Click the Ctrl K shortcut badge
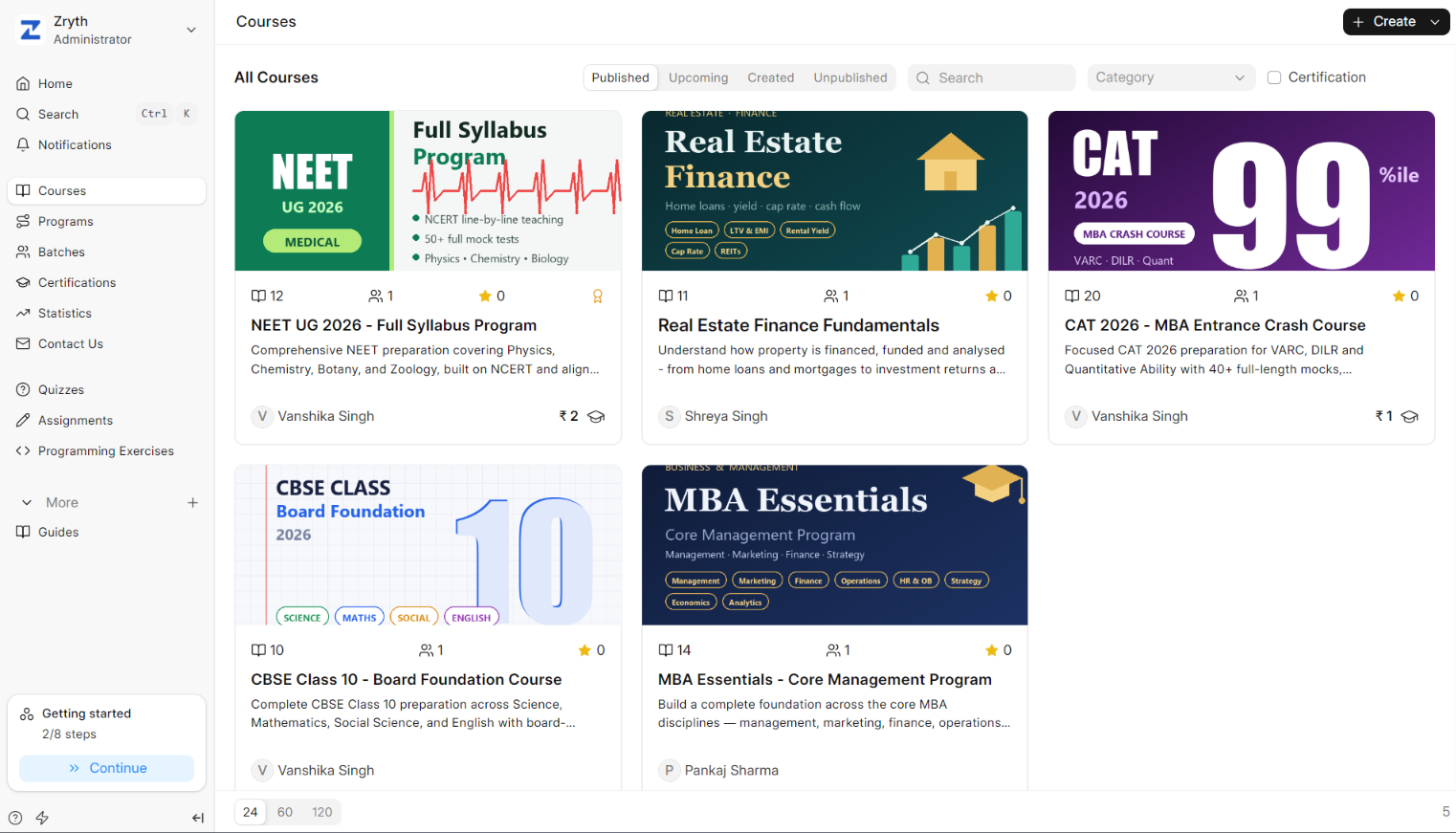 [166, 114]
